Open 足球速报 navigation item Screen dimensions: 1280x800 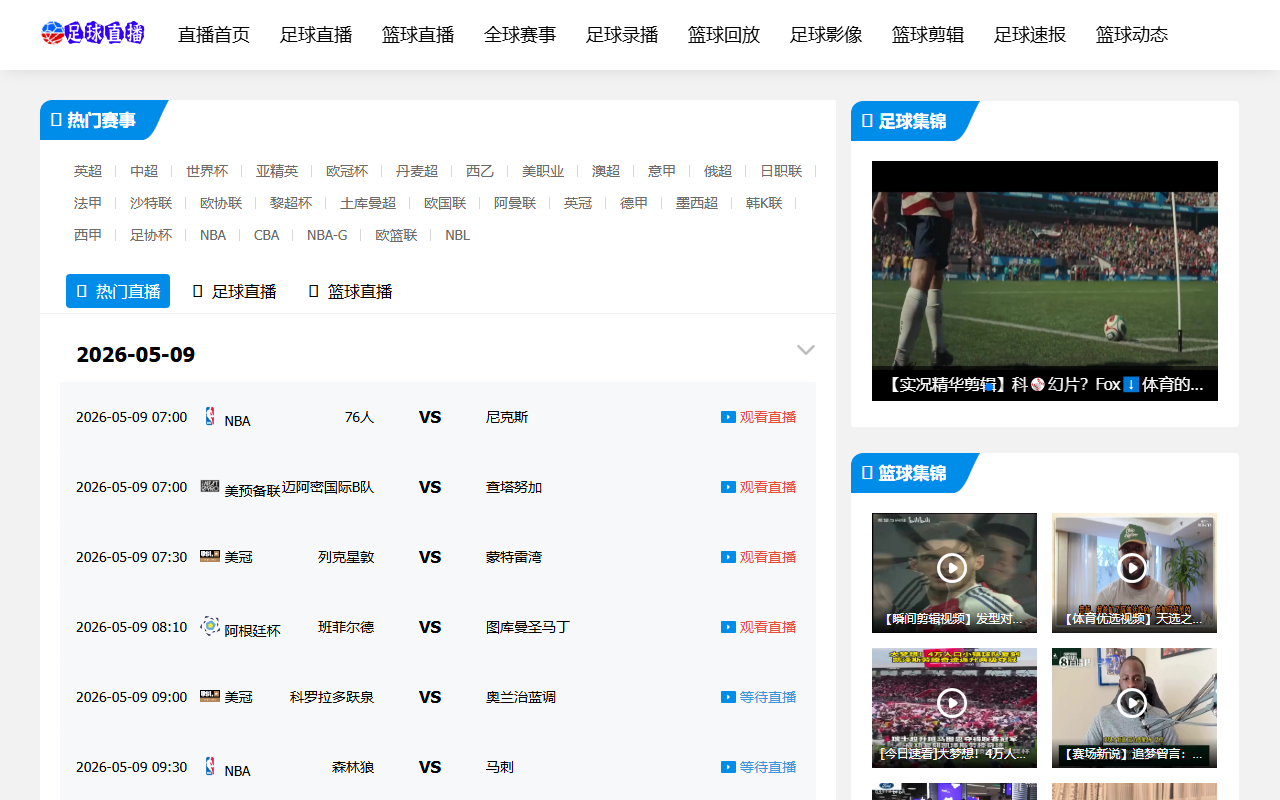[1030, 35]
